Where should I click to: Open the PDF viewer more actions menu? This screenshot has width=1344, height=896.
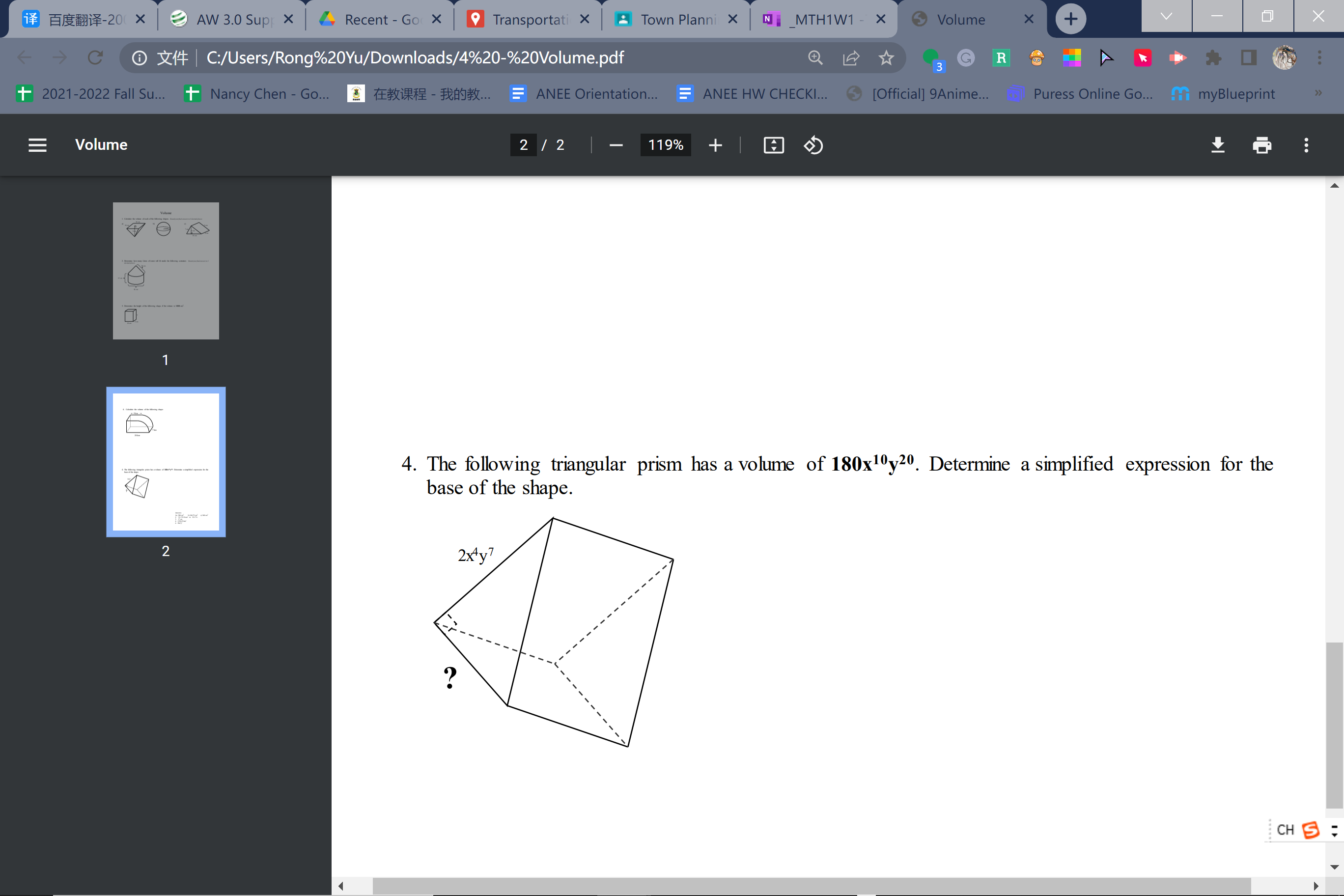coord(1306,145)
